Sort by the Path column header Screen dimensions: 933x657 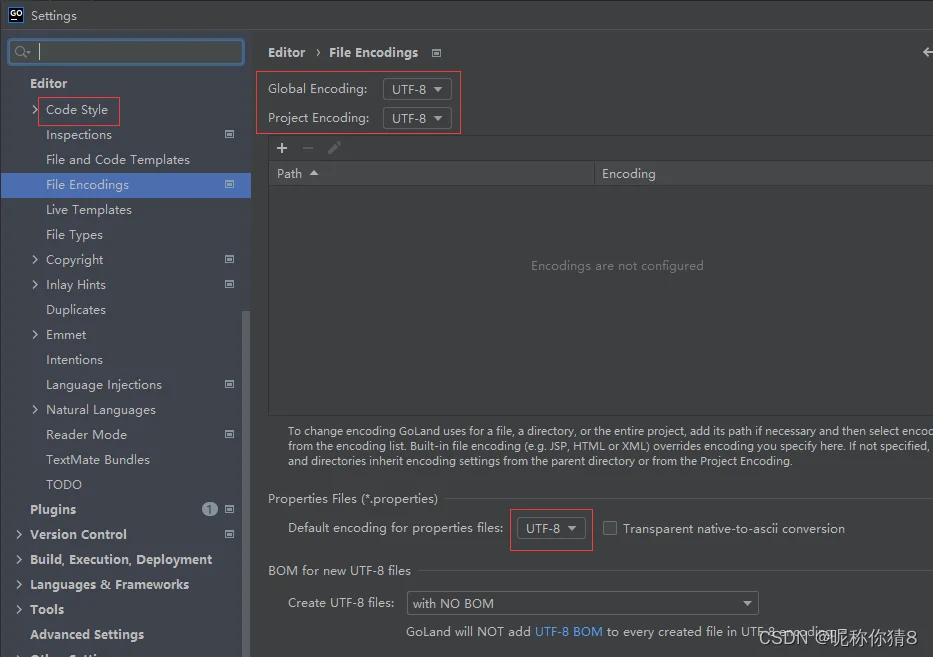point(431,174)
